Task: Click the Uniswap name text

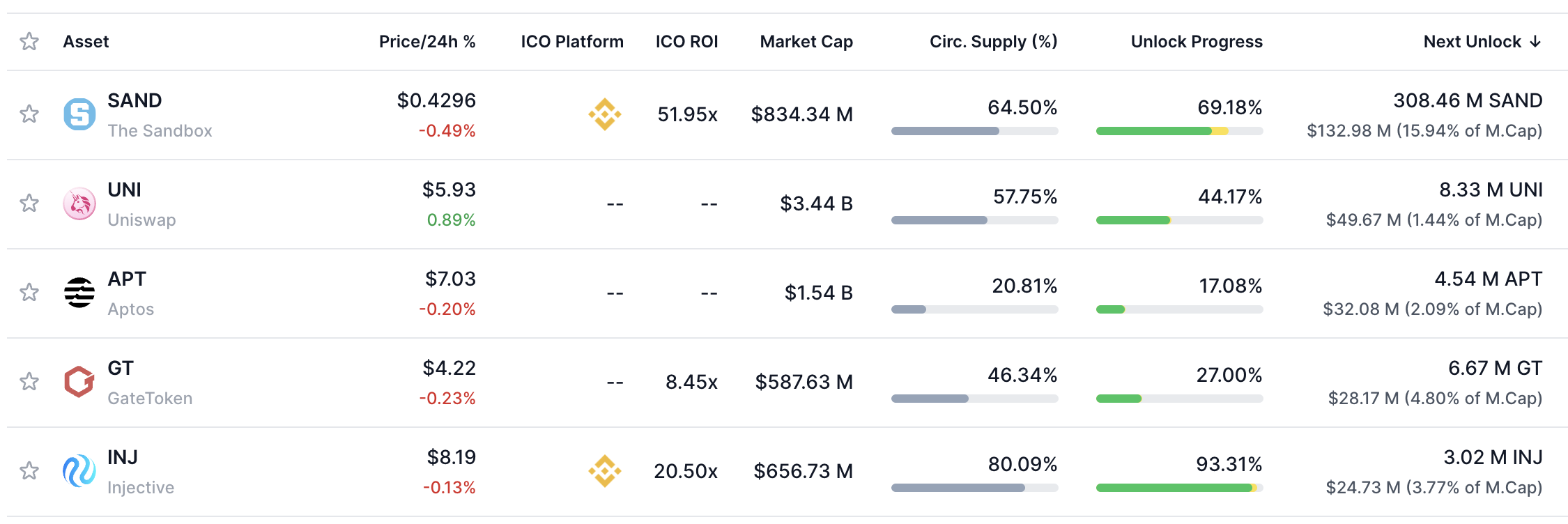Action: [141, 220]
